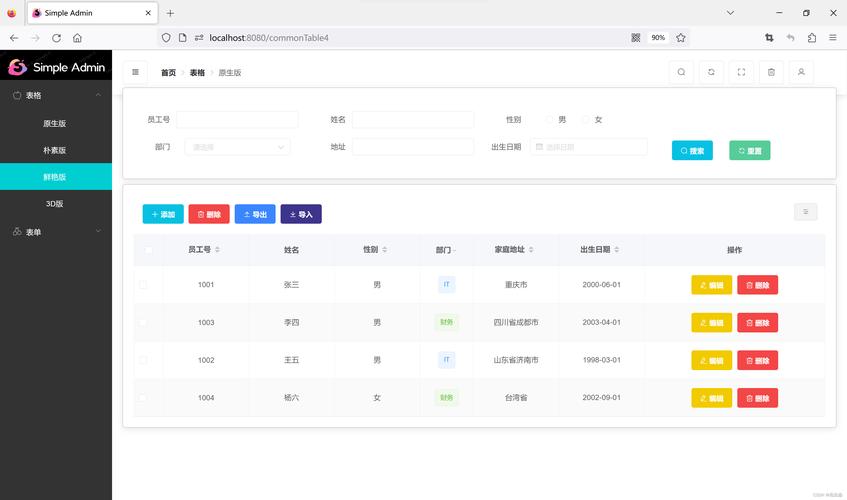Viewport: 847px width, 500px height.
Task: Click the list all tabs chevron
Action: point(730,13)
